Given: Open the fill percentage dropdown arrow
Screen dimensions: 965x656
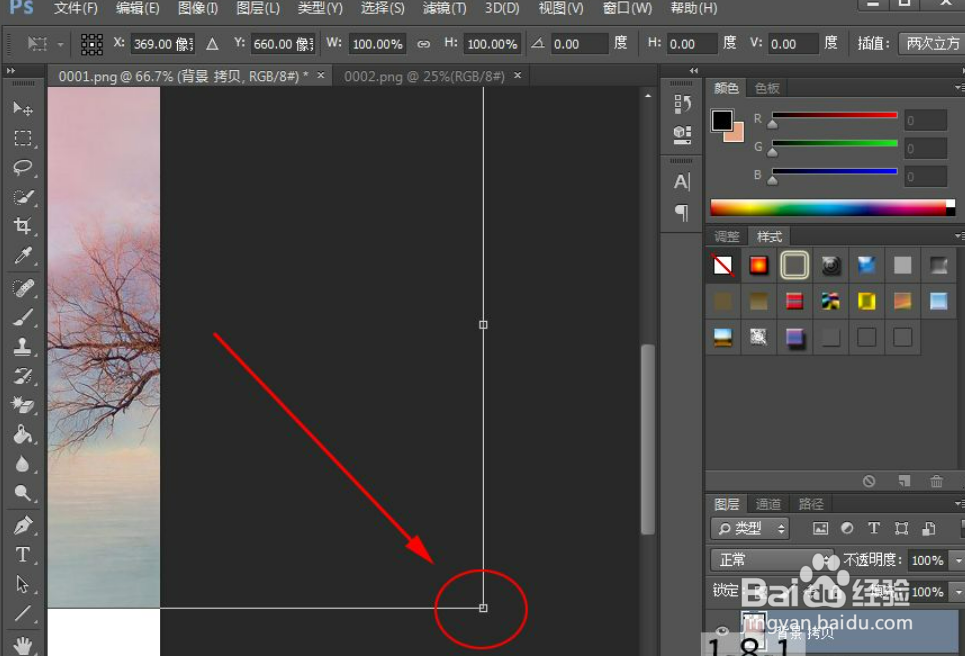Looking at the screenshot, I should pyautogui.click(x=958, y=592).
